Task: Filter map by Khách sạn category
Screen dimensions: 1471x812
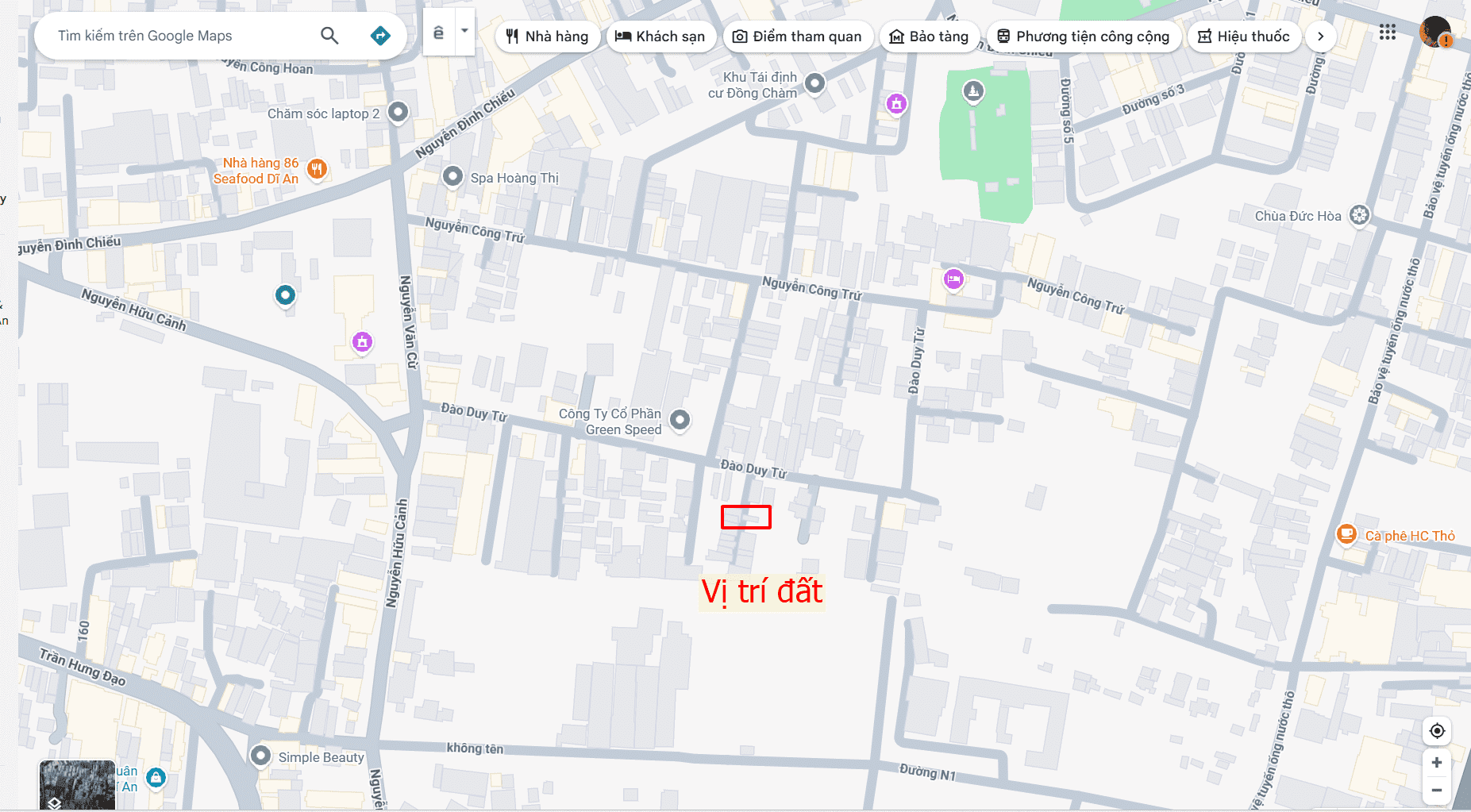Action: (x=660, y=37)
